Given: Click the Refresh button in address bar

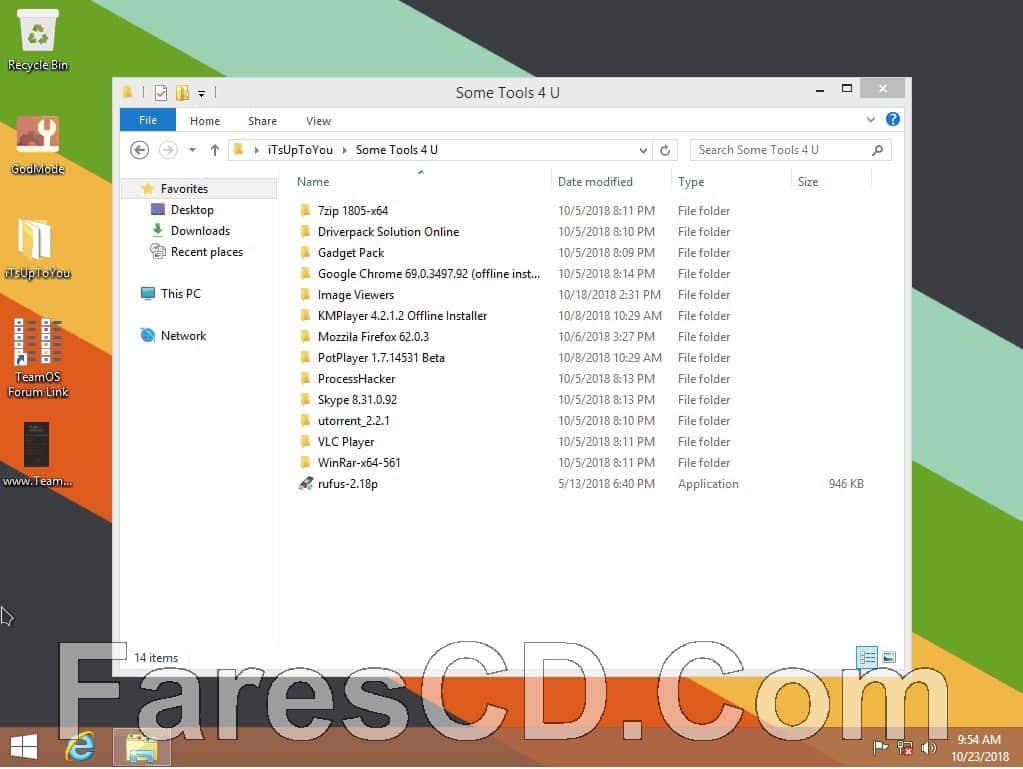Looking at the screenshot, I should pos(665,150).
